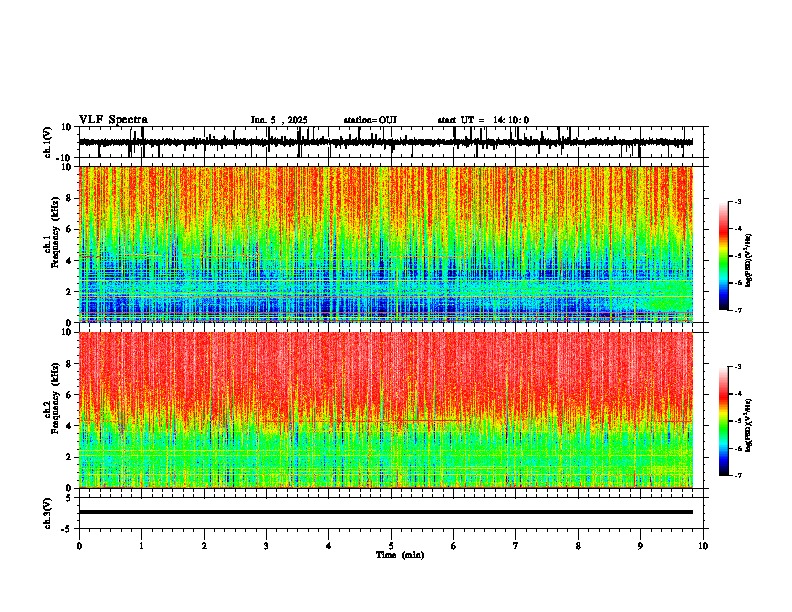Viewport: 792px width, 612px height.
Task: Click the ch.1(V) waveform axis label
Action: 48,142
